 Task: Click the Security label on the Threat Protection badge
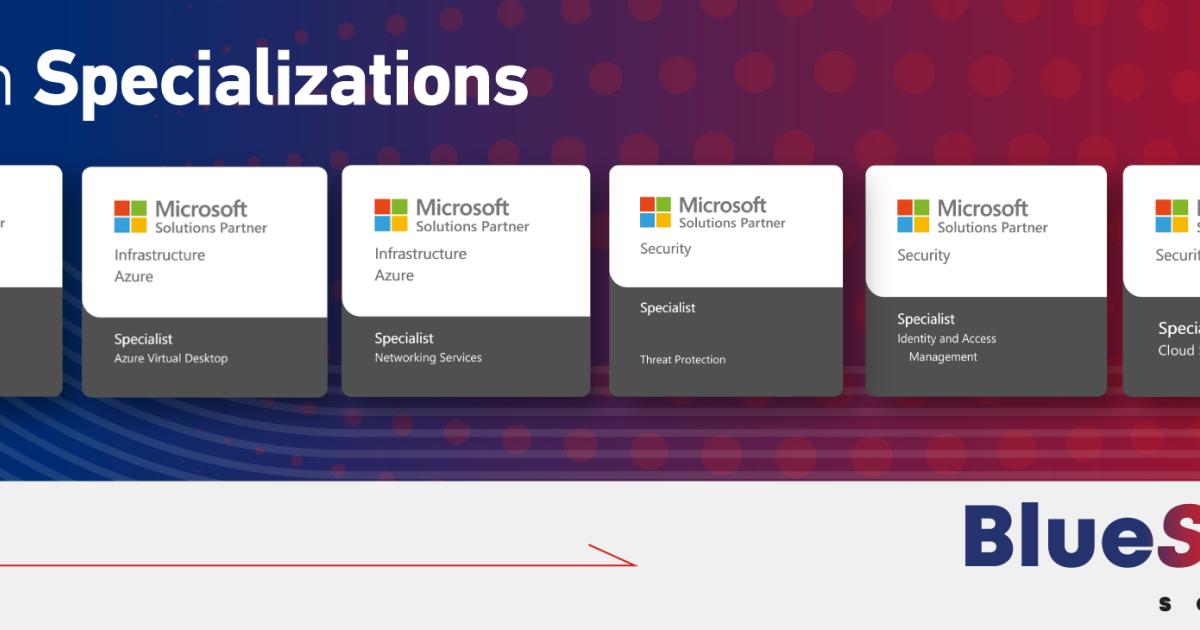(x=665, y=249)
